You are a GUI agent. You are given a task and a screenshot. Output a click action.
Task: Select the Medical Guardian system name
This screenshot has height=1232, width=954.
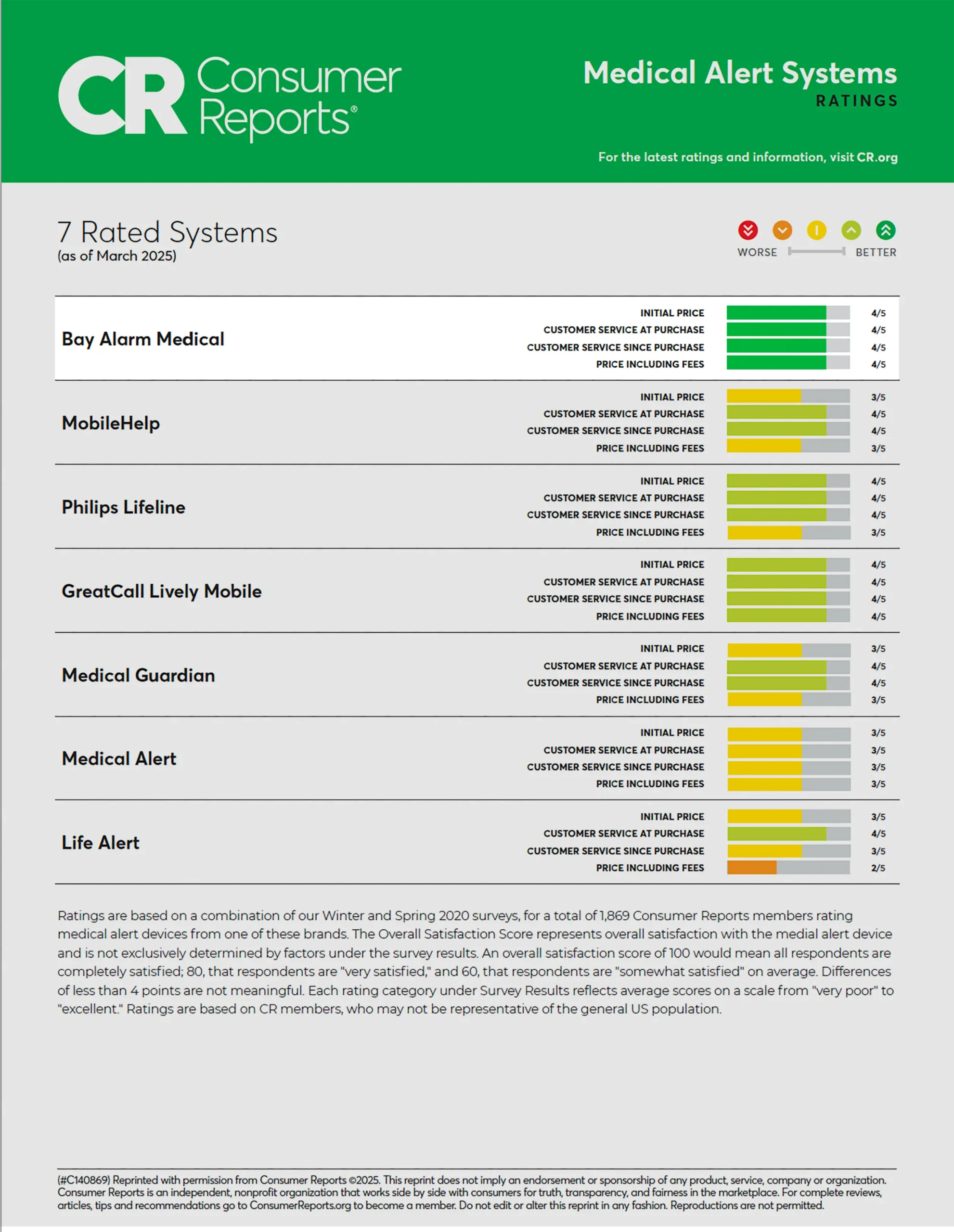click(x=139, y=675)
